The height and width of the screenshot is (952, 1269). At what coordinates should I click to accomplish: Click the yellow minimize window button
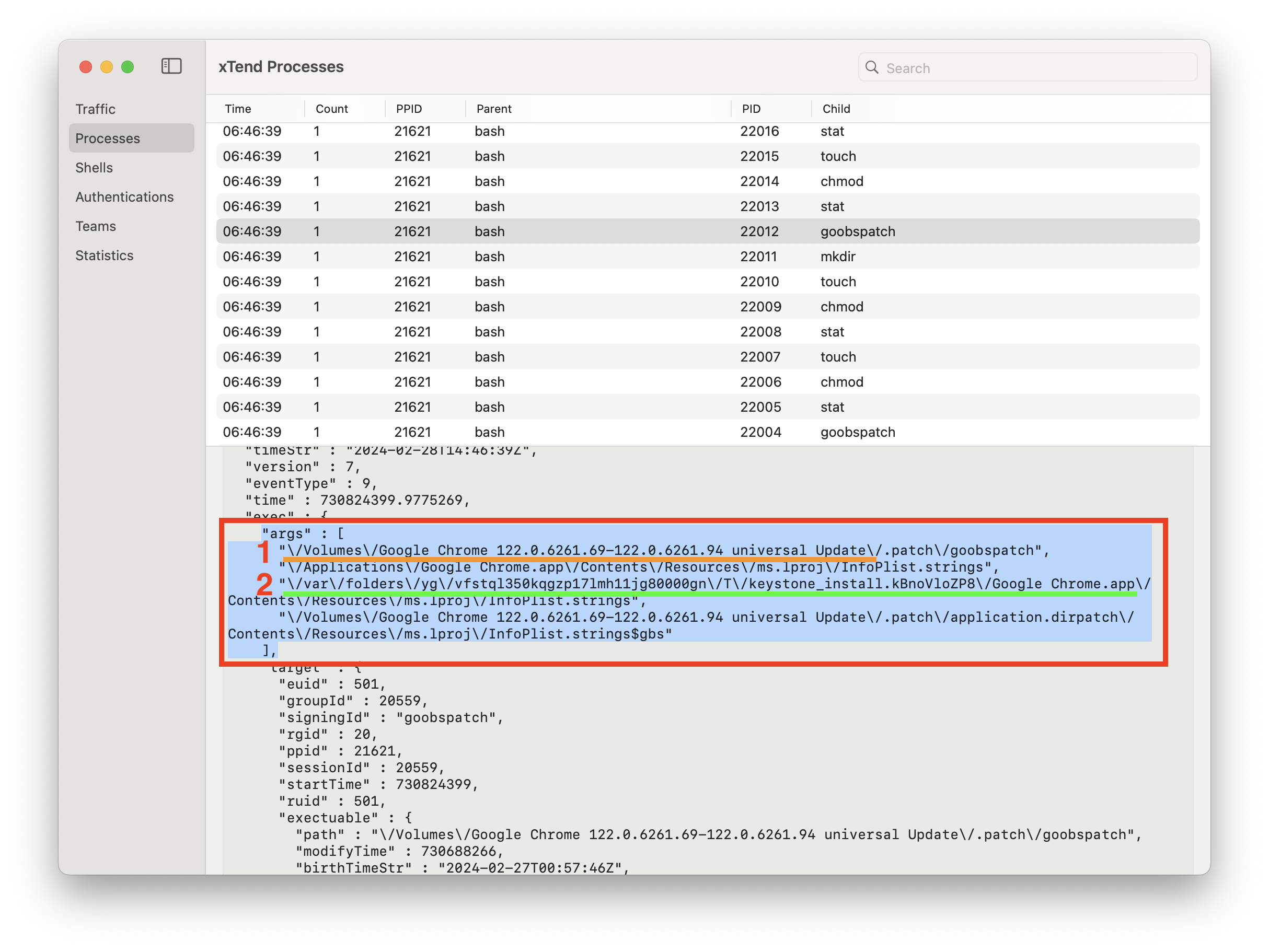pyautogui.click(x=107, y=67)
